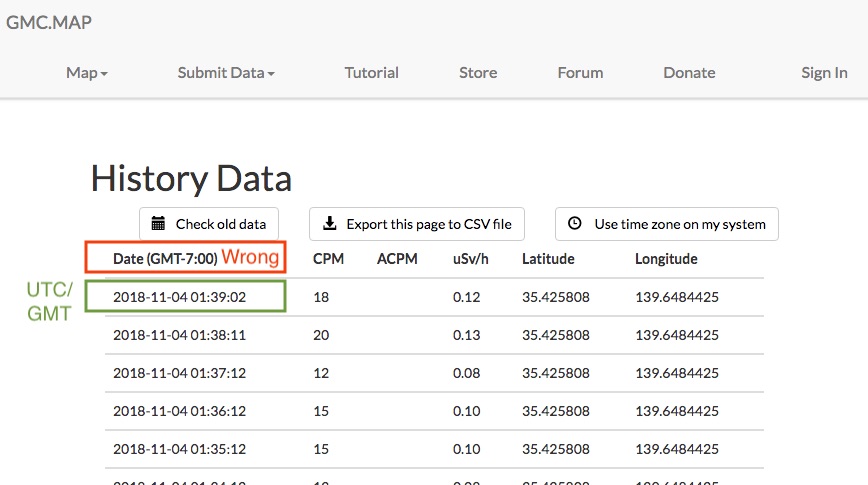This screenshot has height=485, width=868.
Task: Select uSv/h value 0.08
Action: point(467,373)
